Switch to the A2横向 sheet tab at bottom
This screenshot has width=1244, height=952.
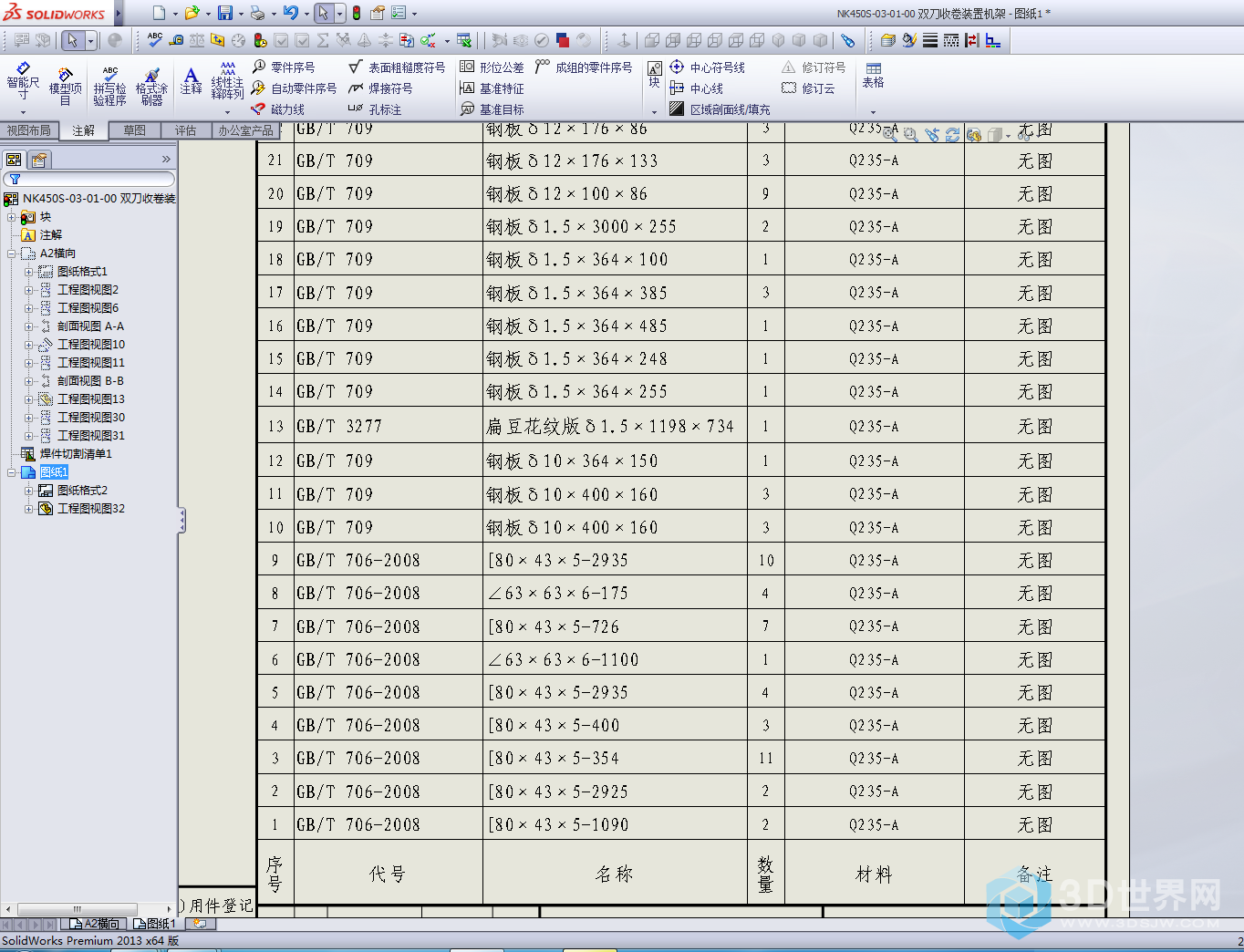95,924
